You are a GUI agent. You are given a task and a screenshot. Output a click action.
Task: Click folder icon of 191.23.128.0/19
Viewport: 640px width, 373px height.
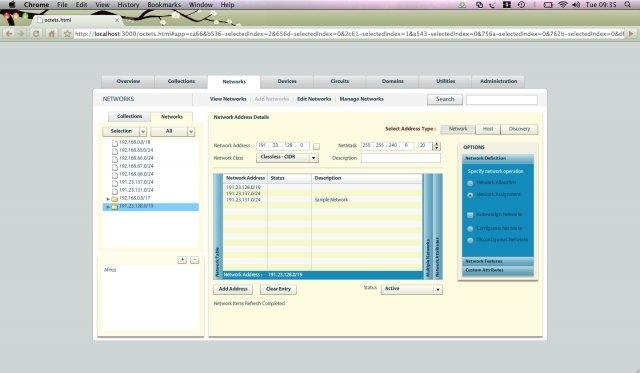point(115,207)
